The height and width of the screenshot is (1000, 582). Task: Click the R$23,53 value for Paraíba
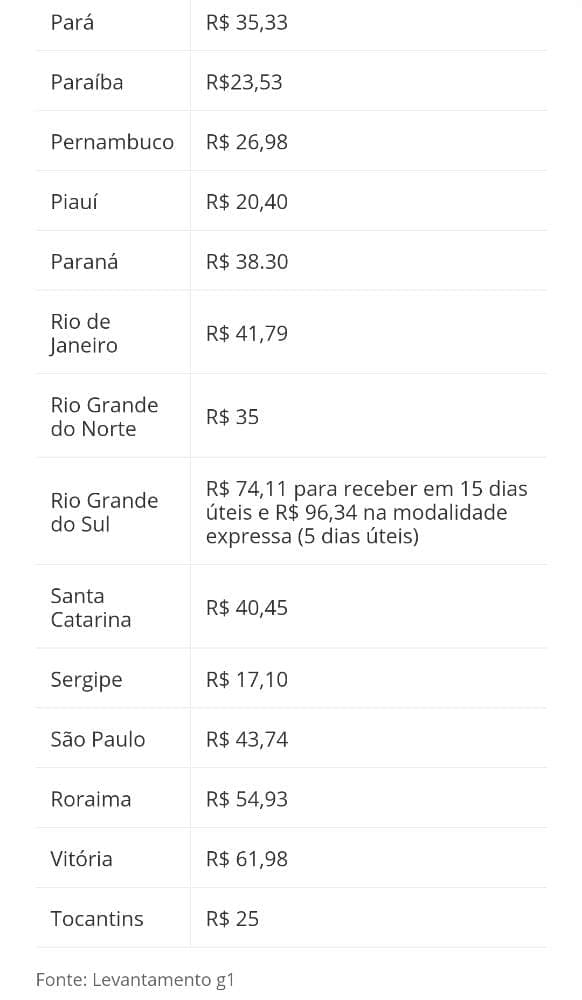244,82
